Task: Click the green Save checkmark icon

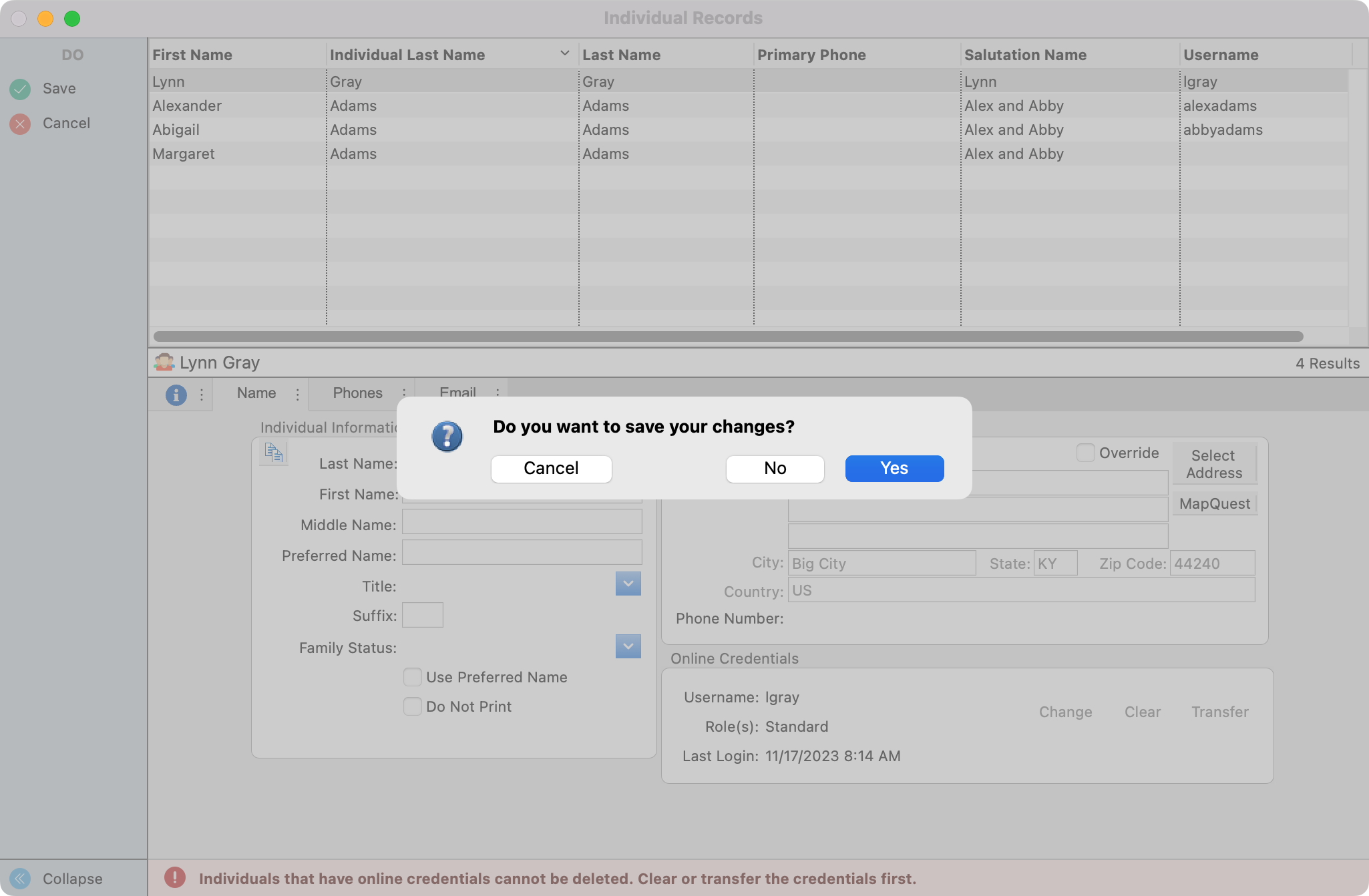Action: click(20, 89)
